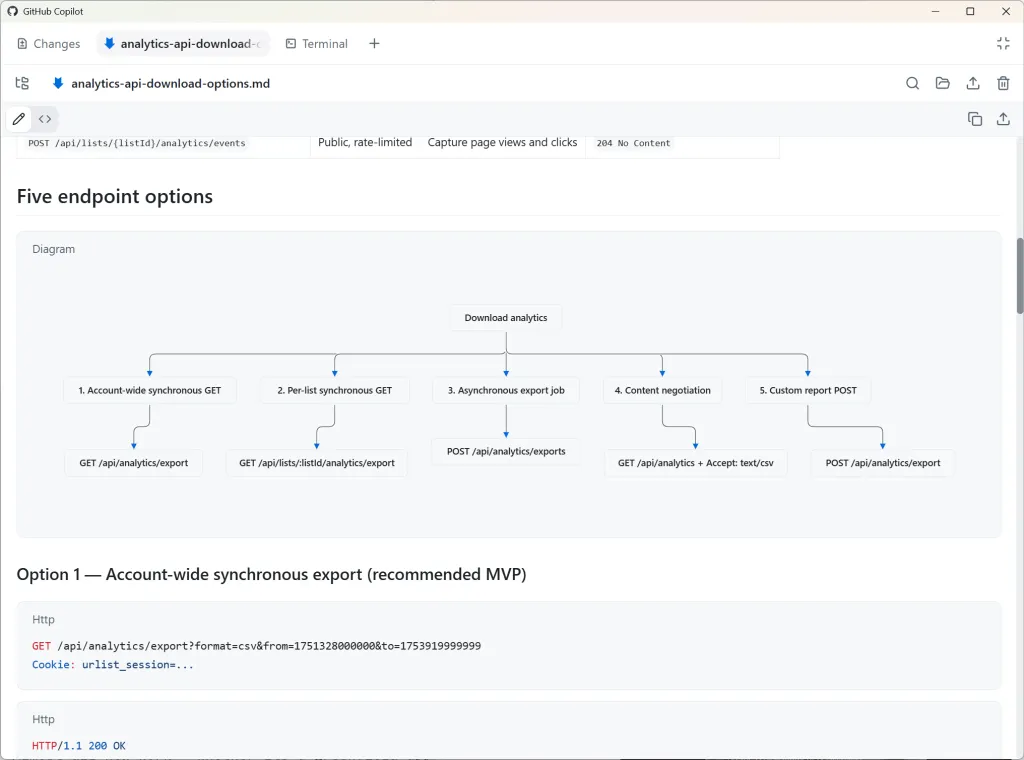Select node 5. Custom report POST
This screenshot has width=1024, height=760.
pyautogui.click(x=808, y=390)
